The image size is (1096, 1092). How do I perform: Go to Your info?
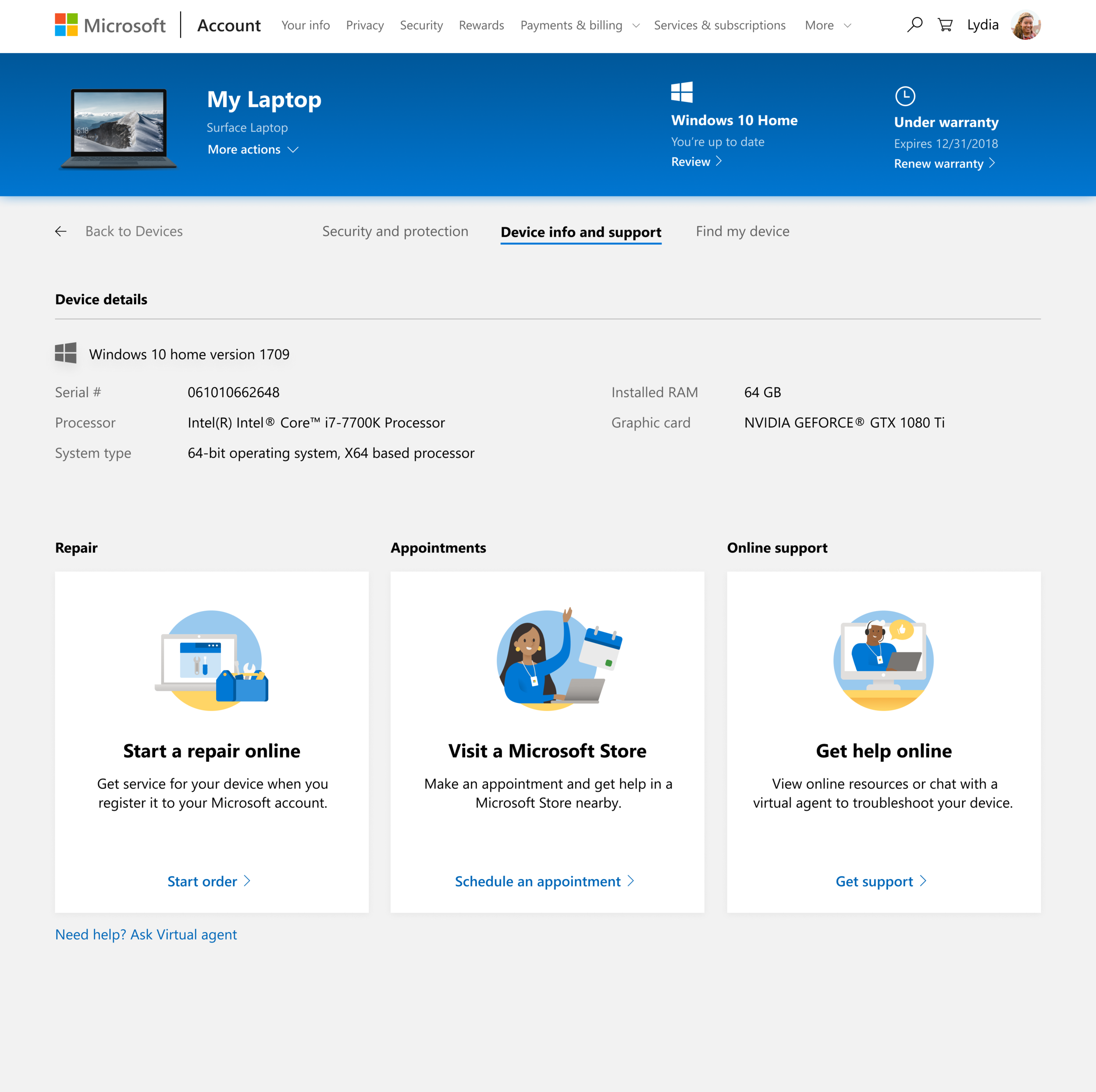pyautogui.click(x=305, y=25)
